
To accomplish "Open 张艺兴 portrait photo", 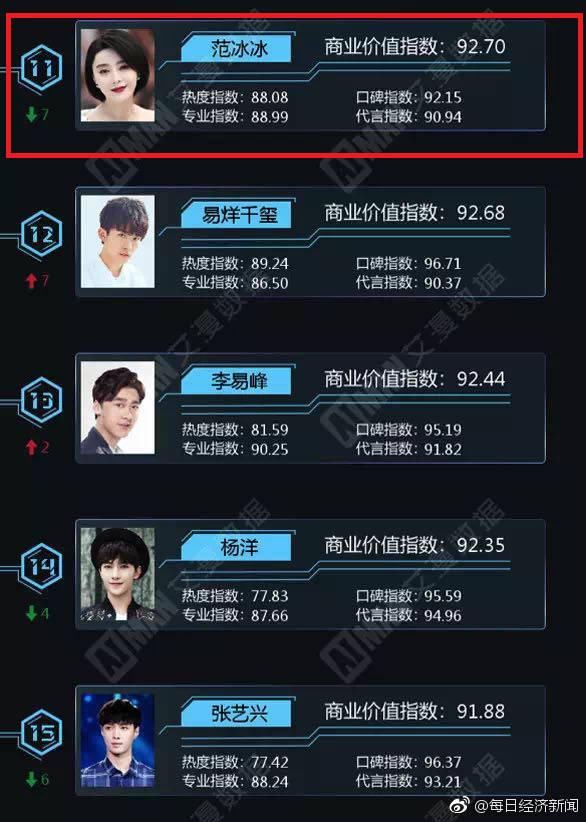I will (118, 740).
